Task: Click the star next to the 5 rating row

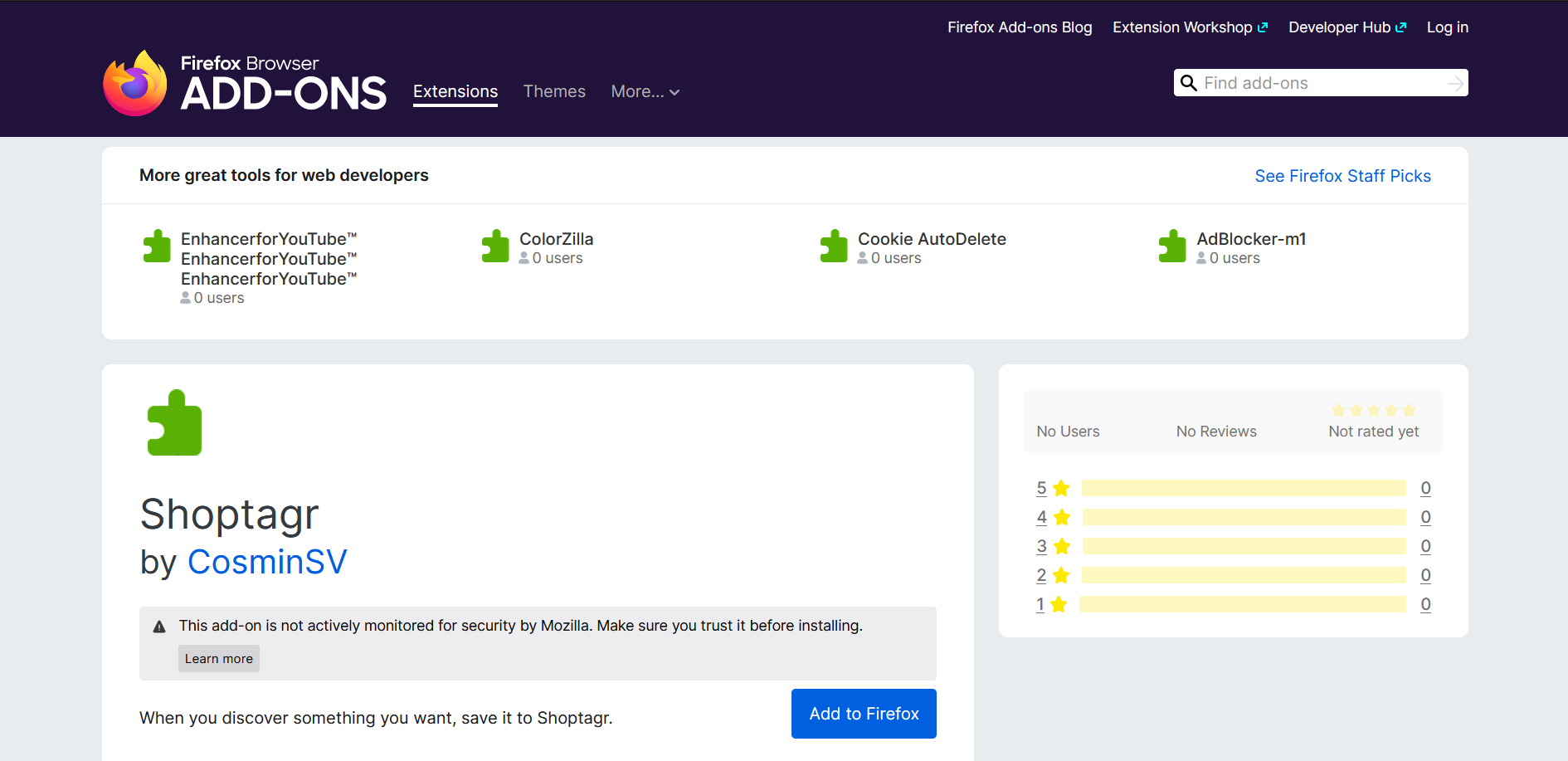Action: coord(1062,488)
